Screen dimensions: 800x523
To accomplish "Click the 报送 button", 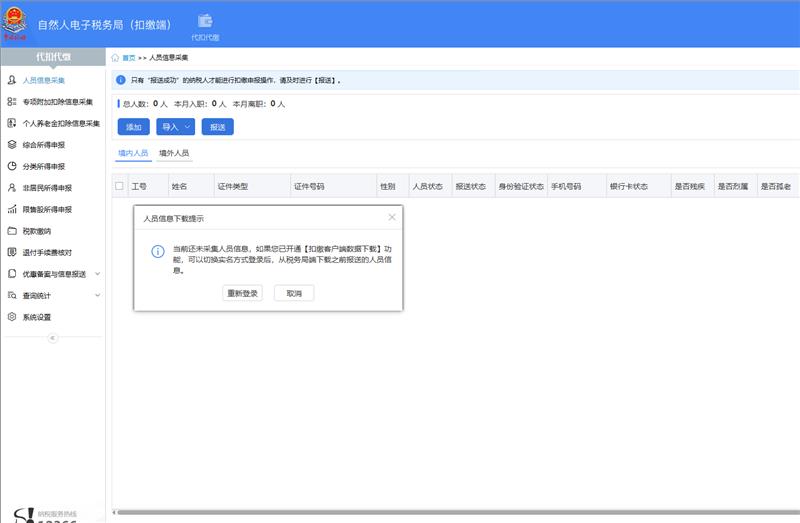I will click(217, 127).
